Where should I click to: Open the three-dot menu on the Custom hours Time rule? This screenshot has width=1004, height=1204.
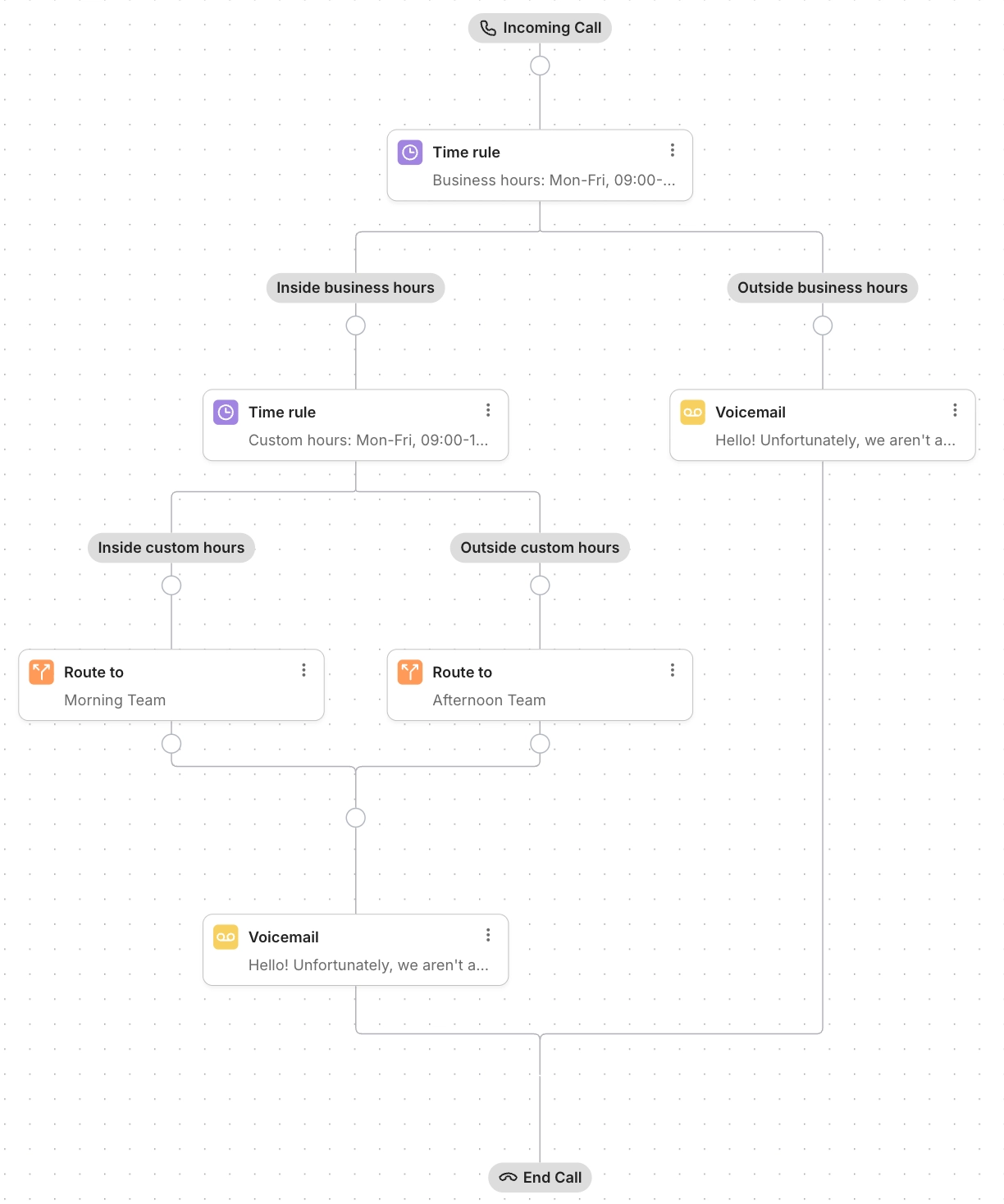[488, 409]
